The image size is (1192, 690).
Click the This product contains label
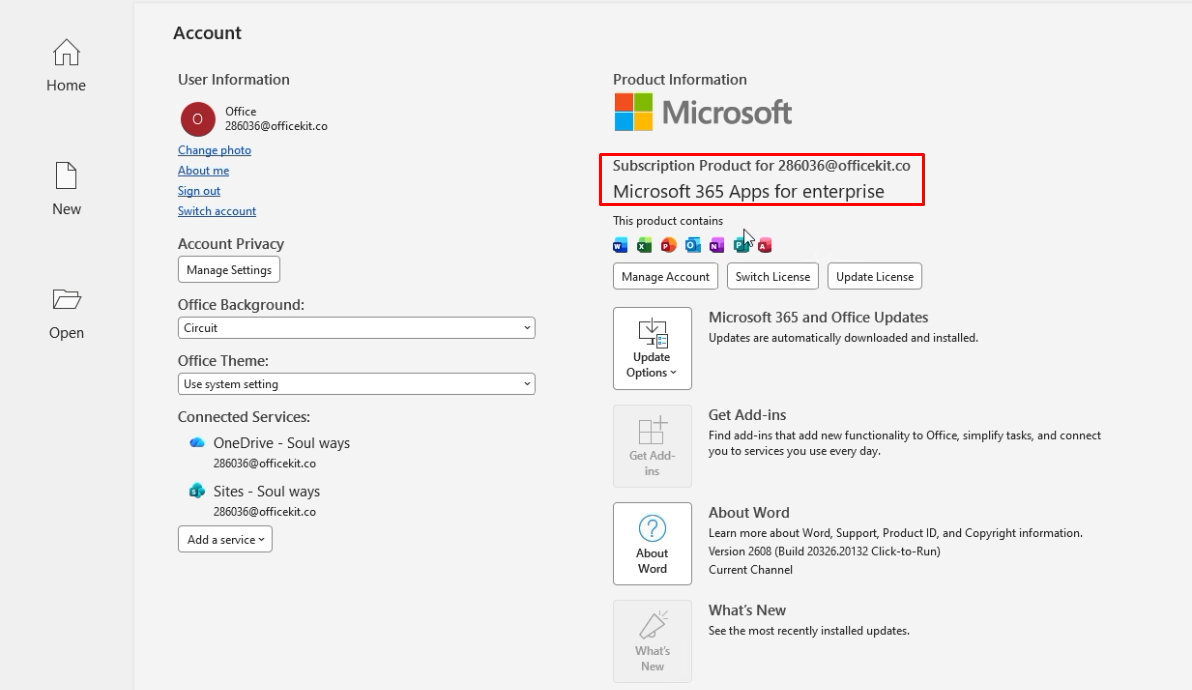point(668,221)
